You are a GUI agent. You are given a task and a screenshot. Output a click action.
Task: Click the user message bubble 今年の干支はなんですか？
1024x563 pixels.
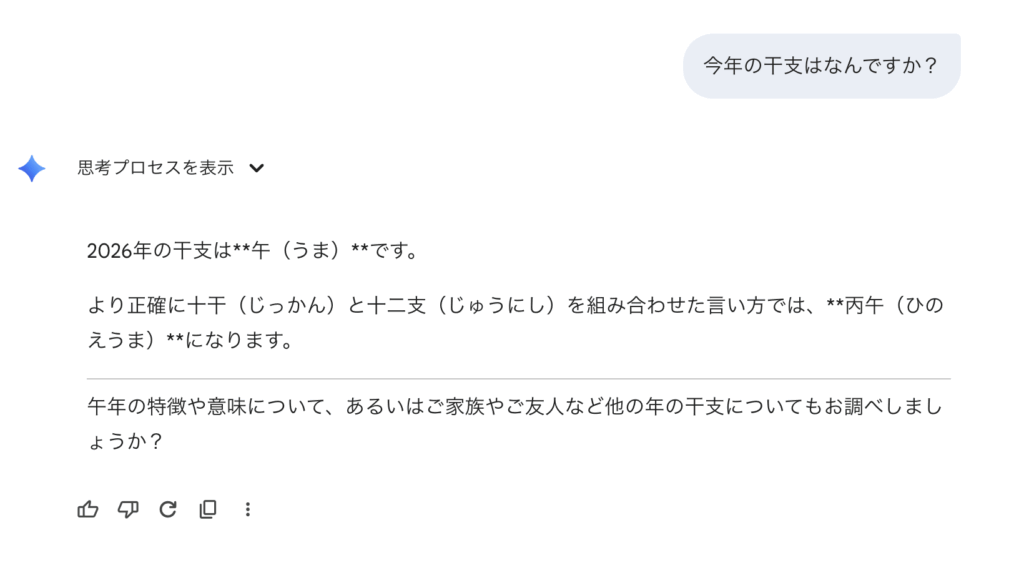point(820,66)
